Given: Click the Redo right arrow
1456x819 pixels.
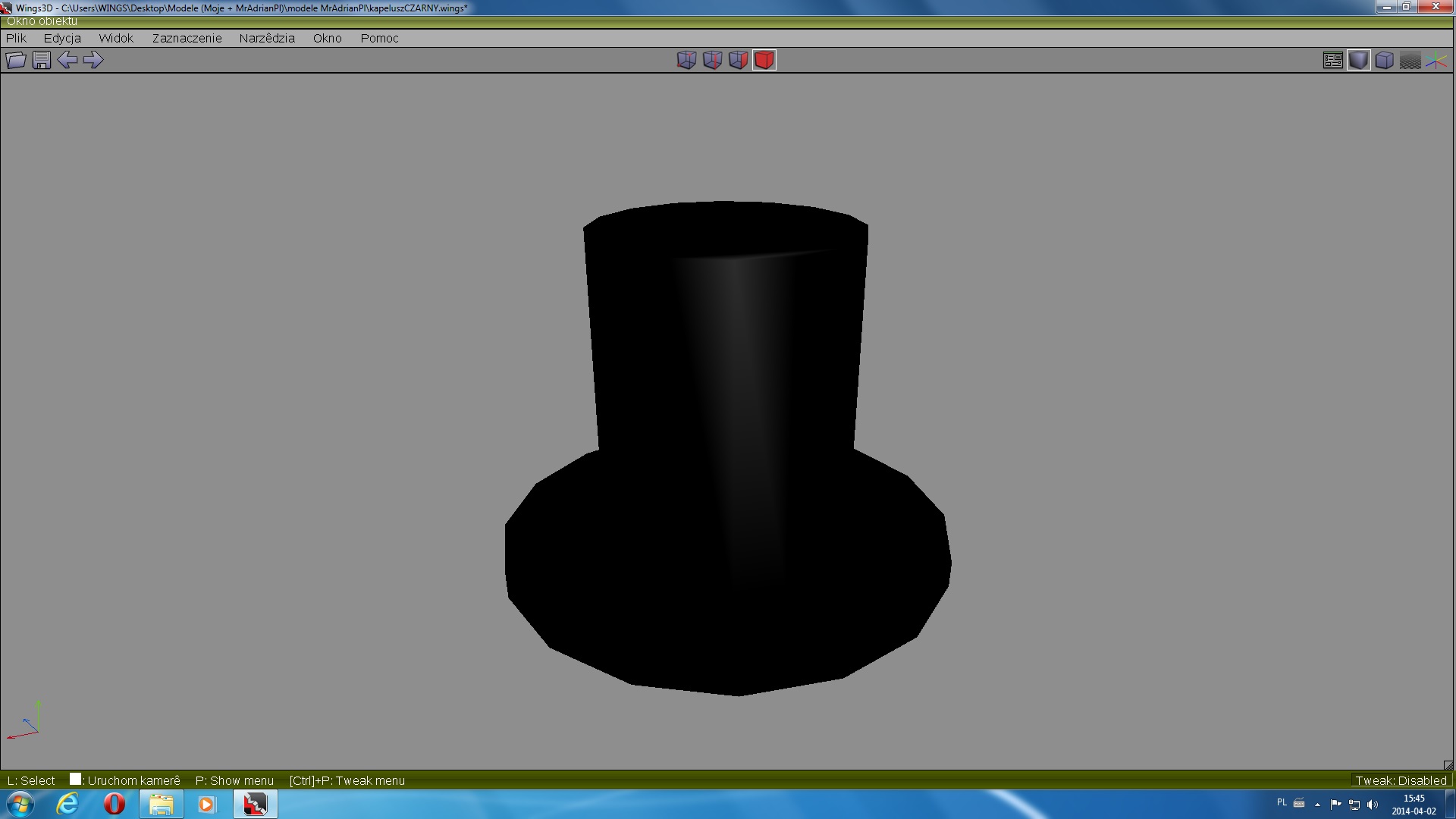Looking at the screenshot, I should 93,60.
